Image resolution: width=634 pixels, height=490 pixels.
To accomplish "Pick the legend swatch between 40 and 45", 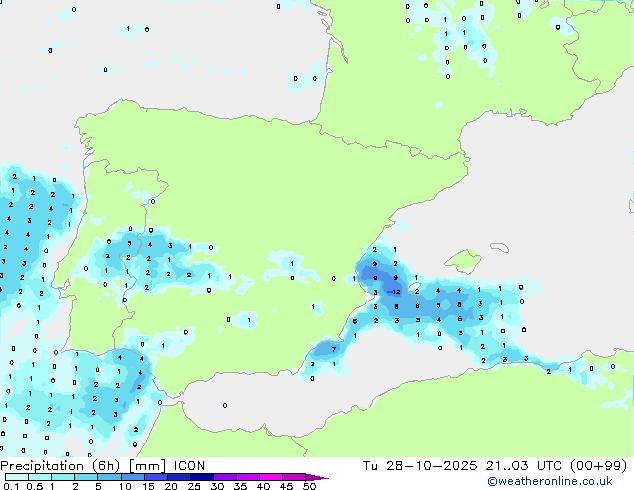I will pyautogui.click(x=271, y=477).
